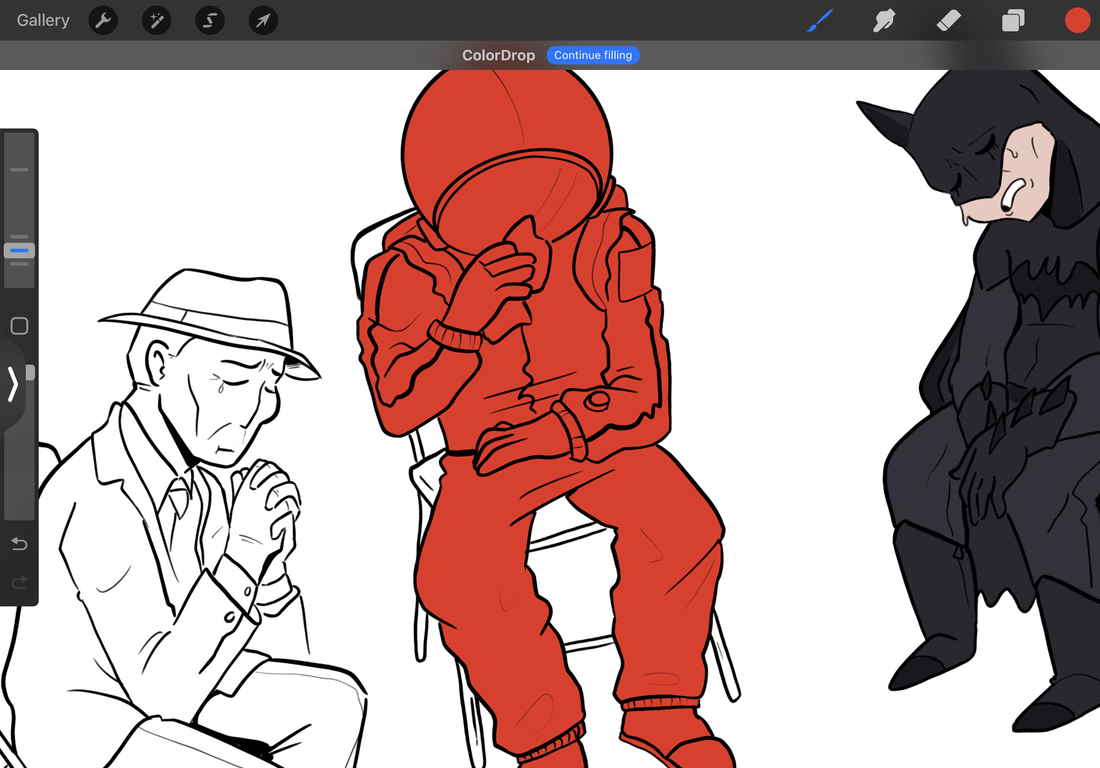Adjust the brush opacity slider
1100x768 pixels.
tap(20, 442)
